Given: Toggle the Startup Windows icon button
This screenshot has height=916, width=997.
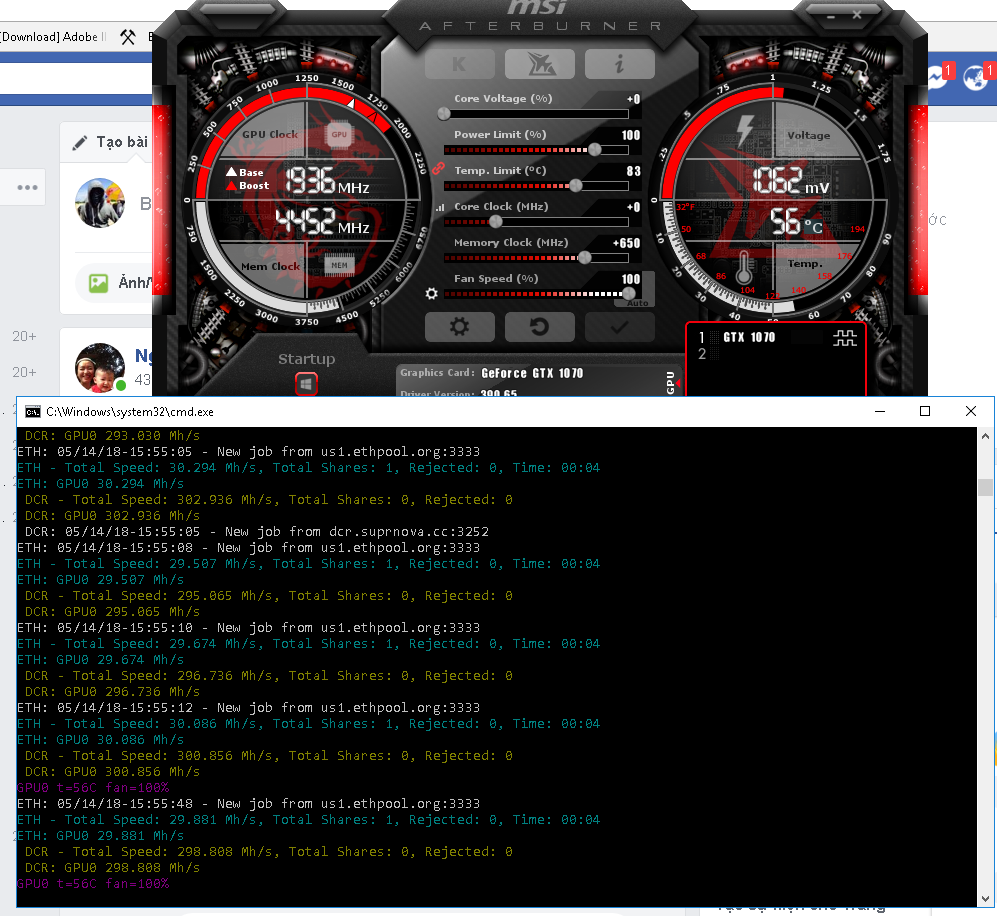Looking at the screenshot, I should pyautogui.click(x=306, y=384).
